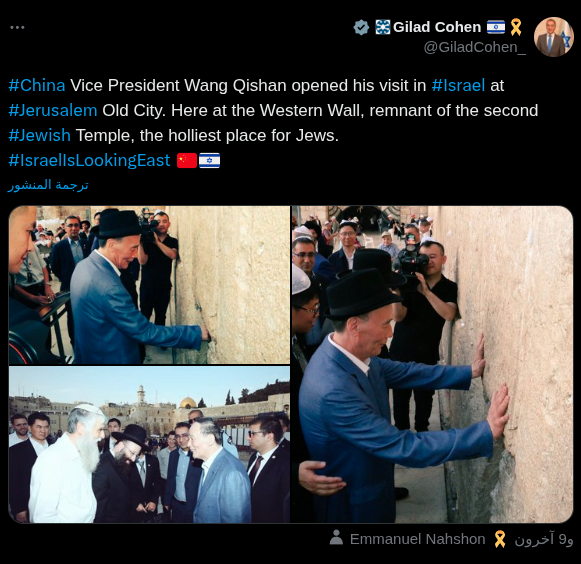Click the Arabic translate post link

coord(48,185)
